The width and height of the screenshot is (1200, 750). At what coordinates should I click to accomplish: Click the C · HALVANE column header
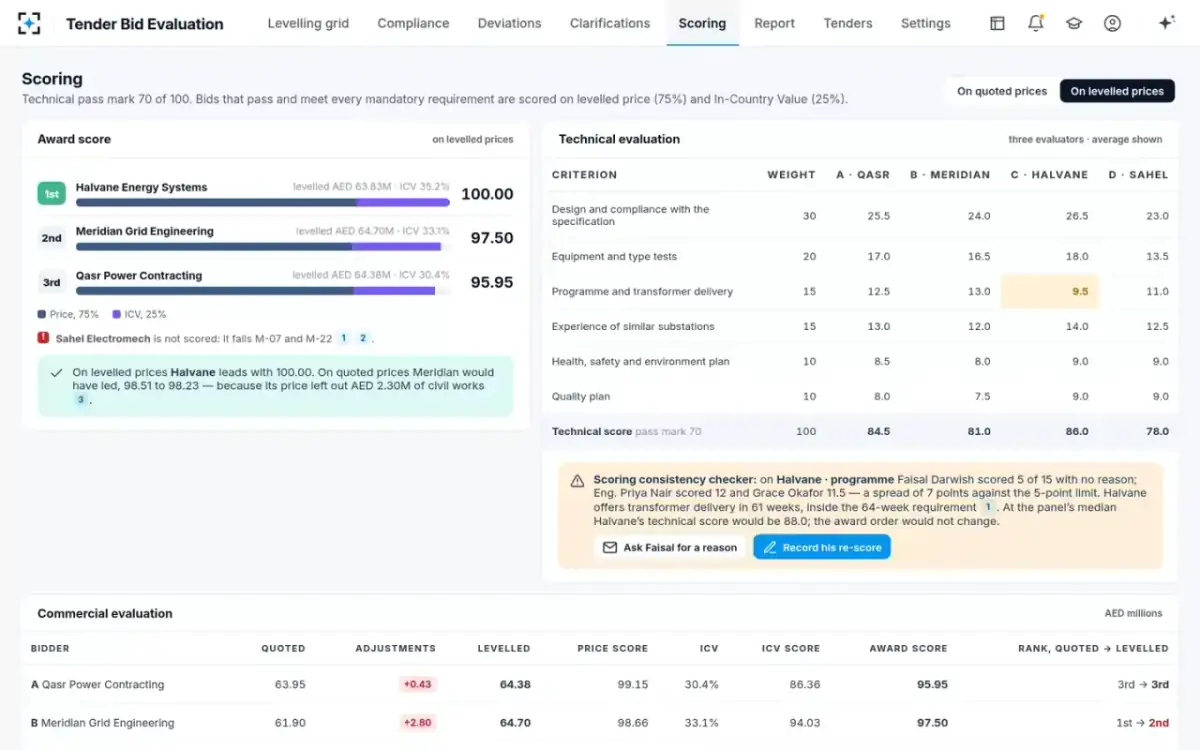(x=1049, y=175)
